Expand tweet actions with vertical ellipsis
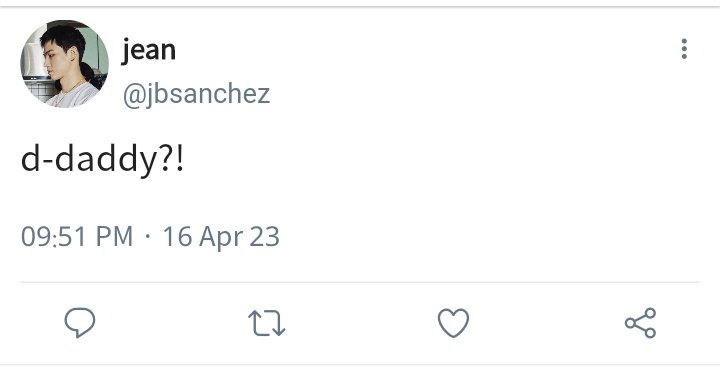 coord(684,49)
